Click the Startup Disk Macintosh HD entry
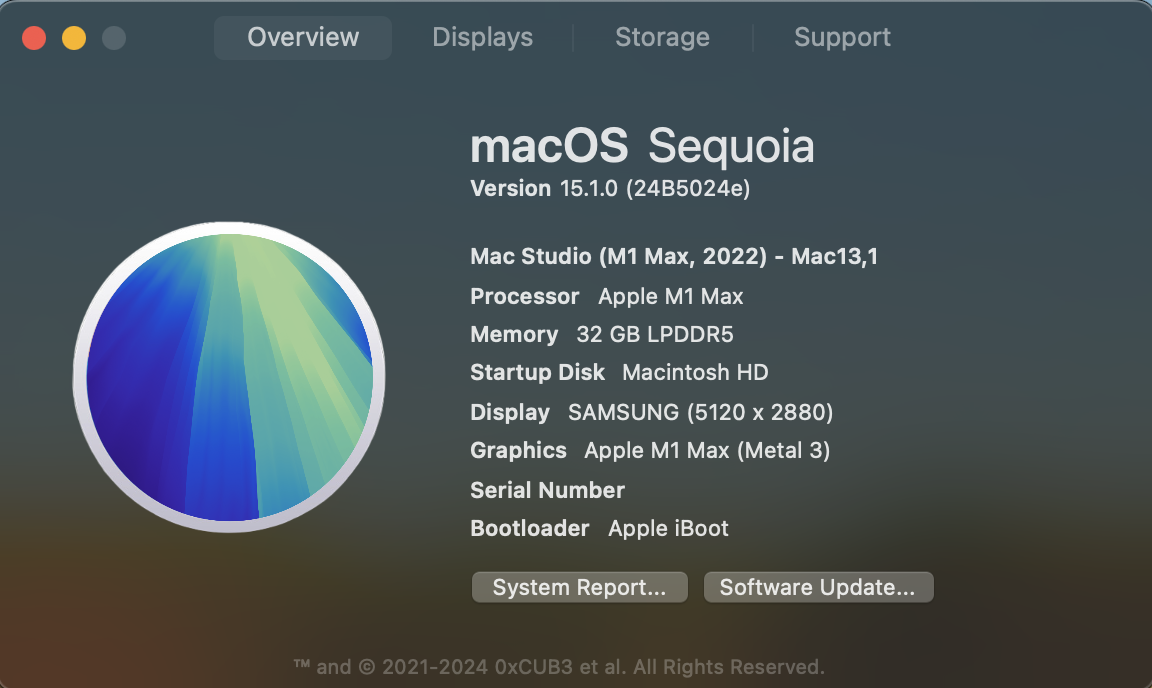Viewport: 1152px width, 688px height. (x=619, y=373)
